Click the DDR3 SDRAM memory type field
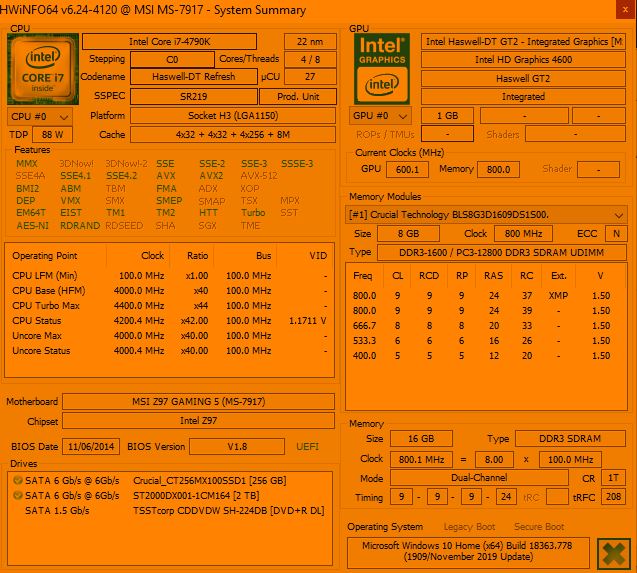637x573 pixels. click(570, 438)
